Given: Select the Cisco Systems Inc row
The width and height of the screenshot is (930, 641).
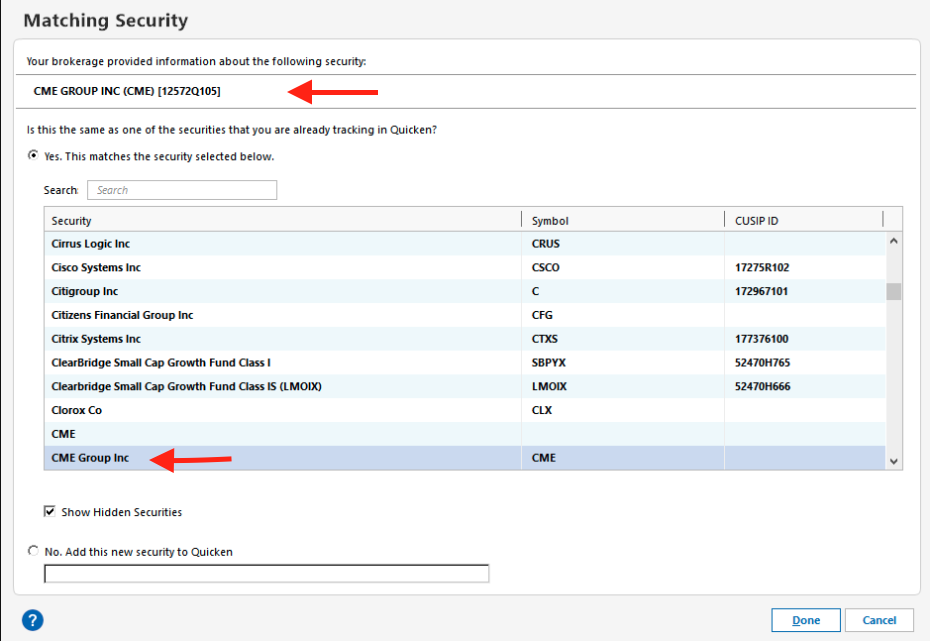Looking at the screenshot, I should 465,267.
